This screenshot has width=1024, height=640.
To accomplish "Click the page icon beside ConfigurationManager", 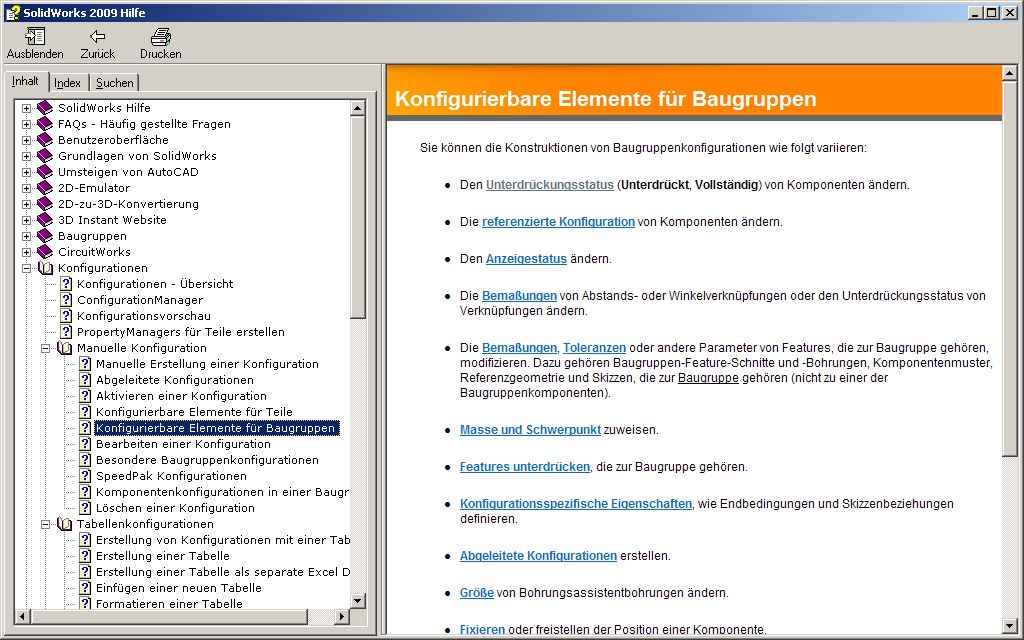I will pyautogui.click(x=66, y=300).
